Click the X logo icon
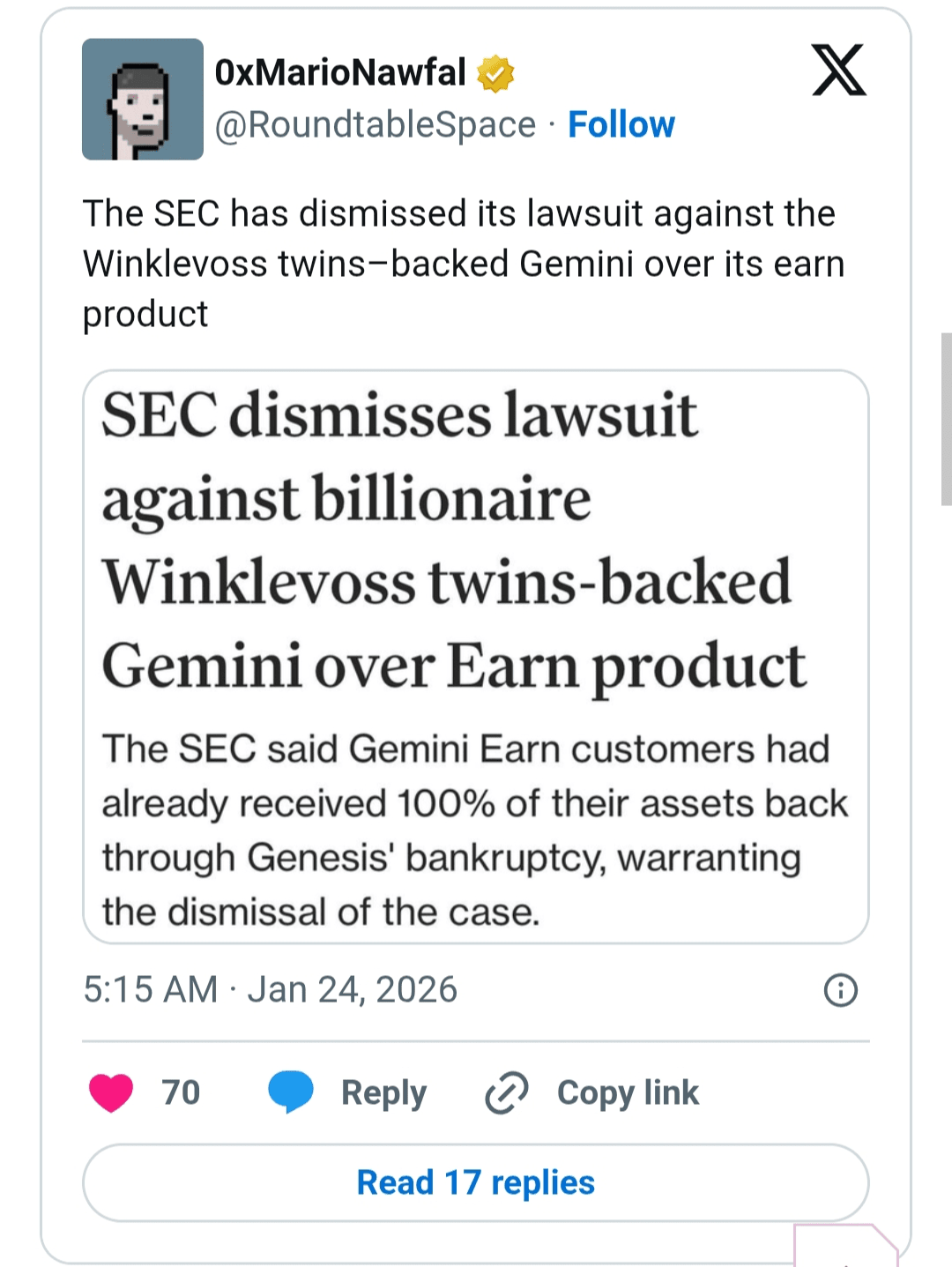Viewport: 952px width, 1267px height. click(x=838, y=71)
